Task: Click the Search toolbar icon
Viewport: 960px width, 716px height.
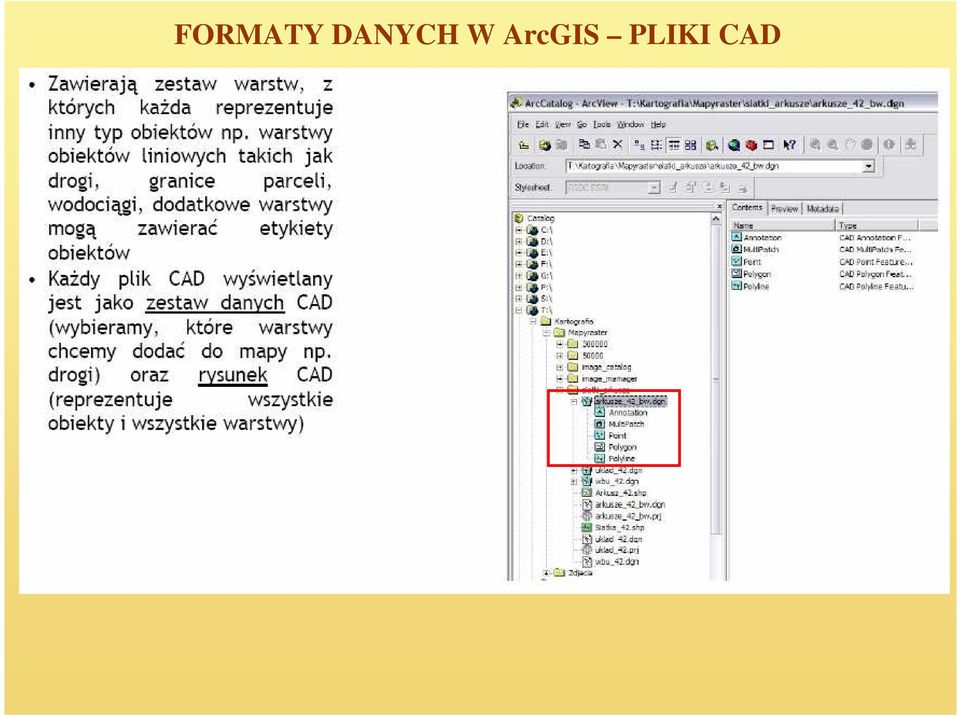Action: tap(712, 145)
